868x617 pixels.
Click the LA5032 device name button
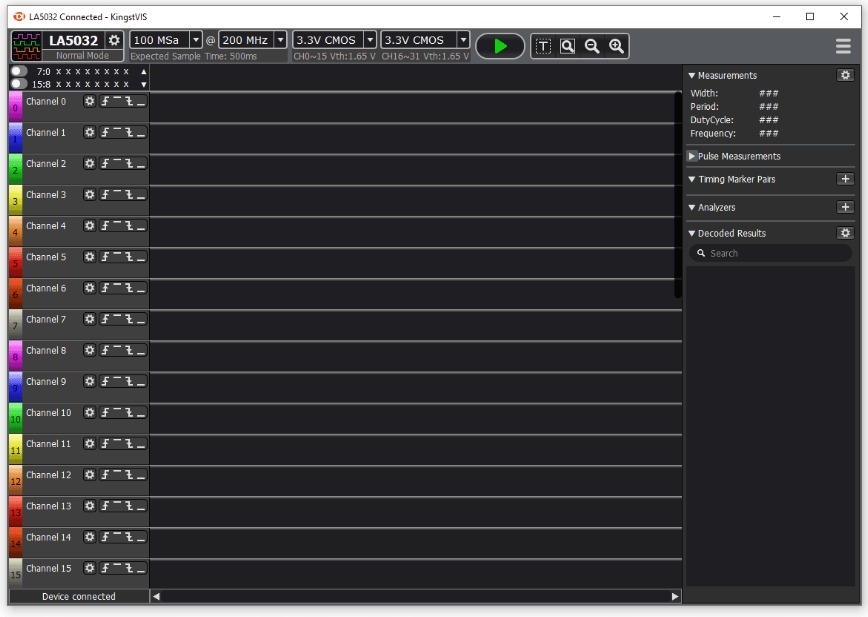(x=73, y=40)
